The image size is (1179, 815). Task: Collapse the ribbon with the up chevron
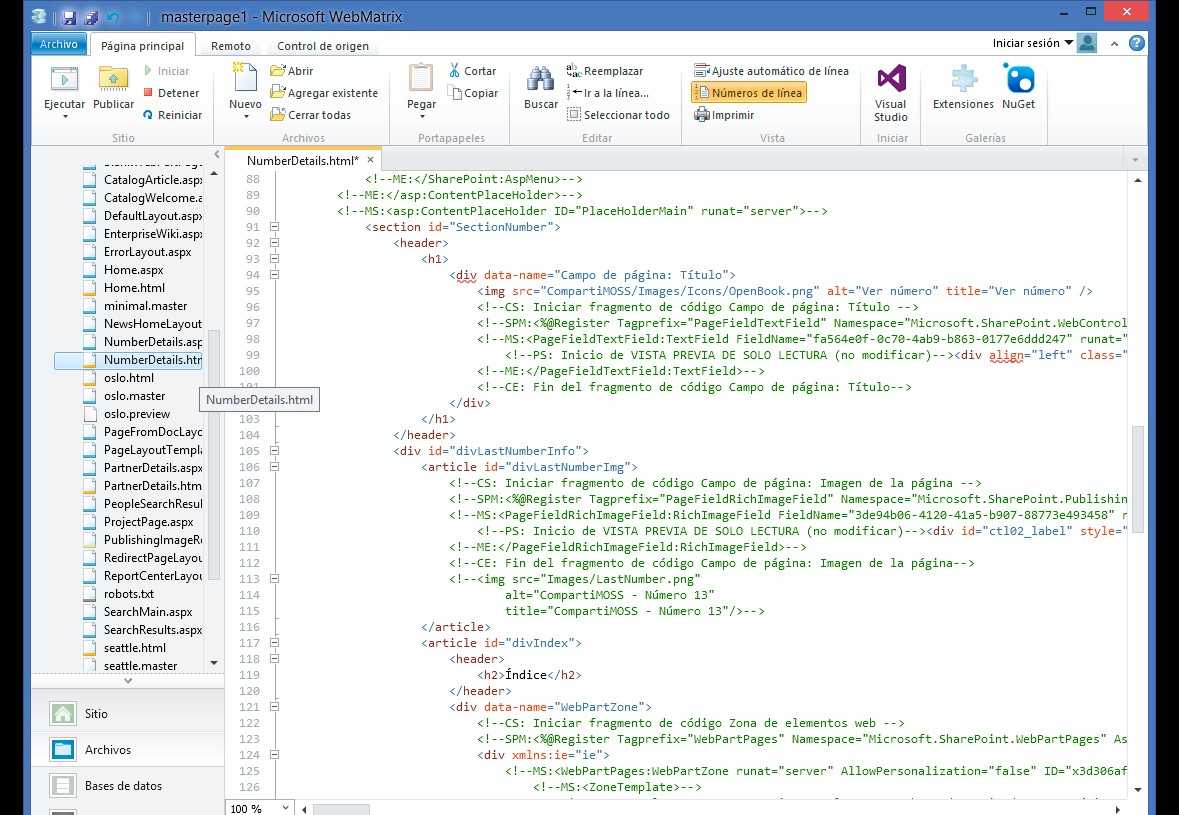click(1114, 44)
